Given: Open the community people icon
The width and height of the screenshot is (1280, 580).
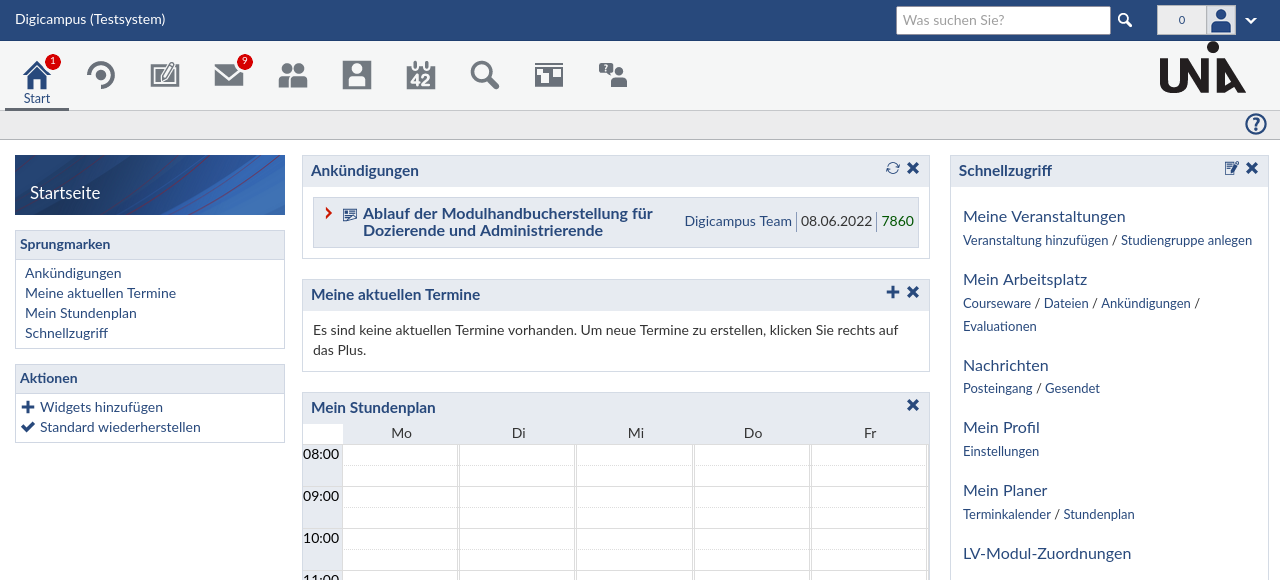Looking at the screenshot, I should point(293,75).
